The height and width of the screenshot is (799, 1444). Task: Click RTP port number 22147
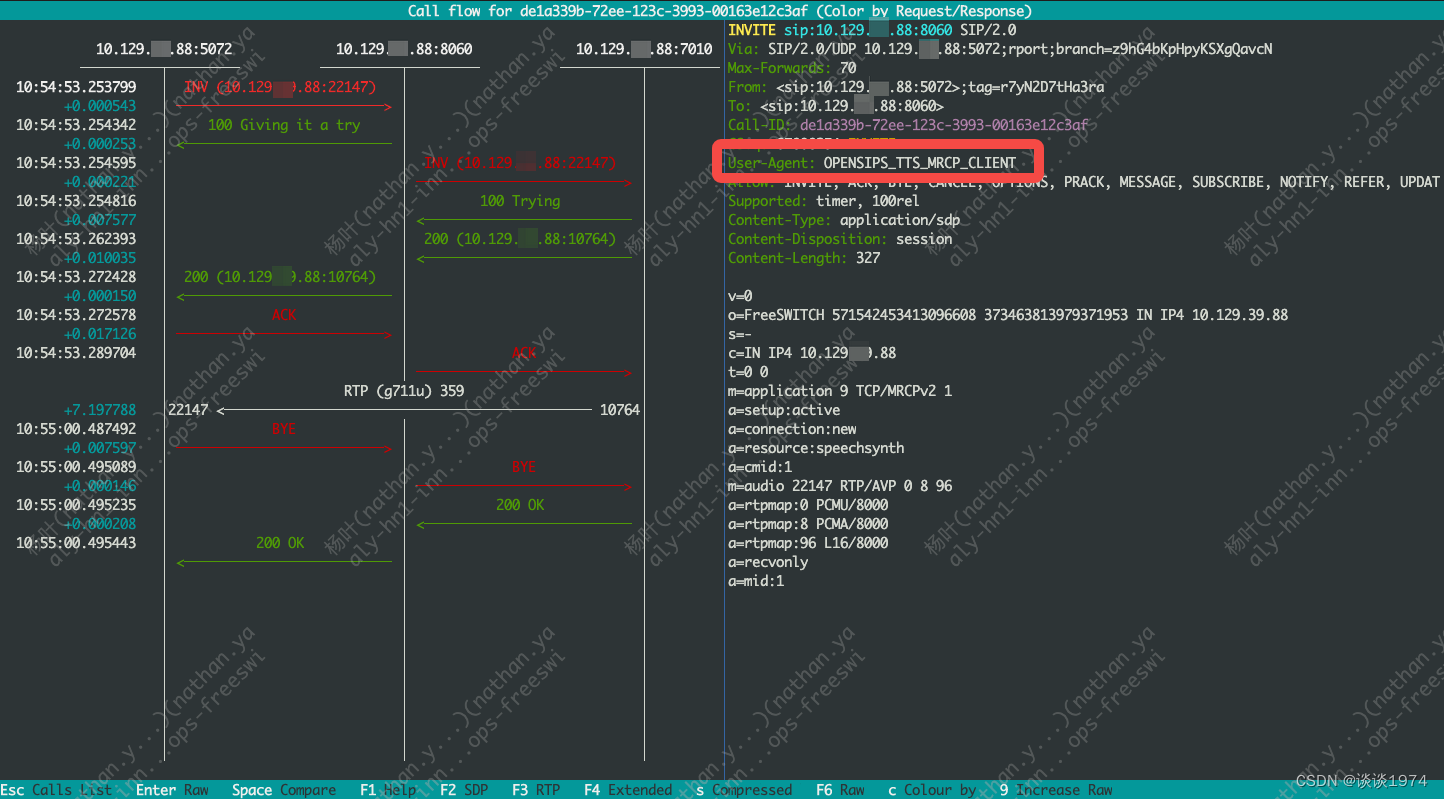[x=188, y=410]
